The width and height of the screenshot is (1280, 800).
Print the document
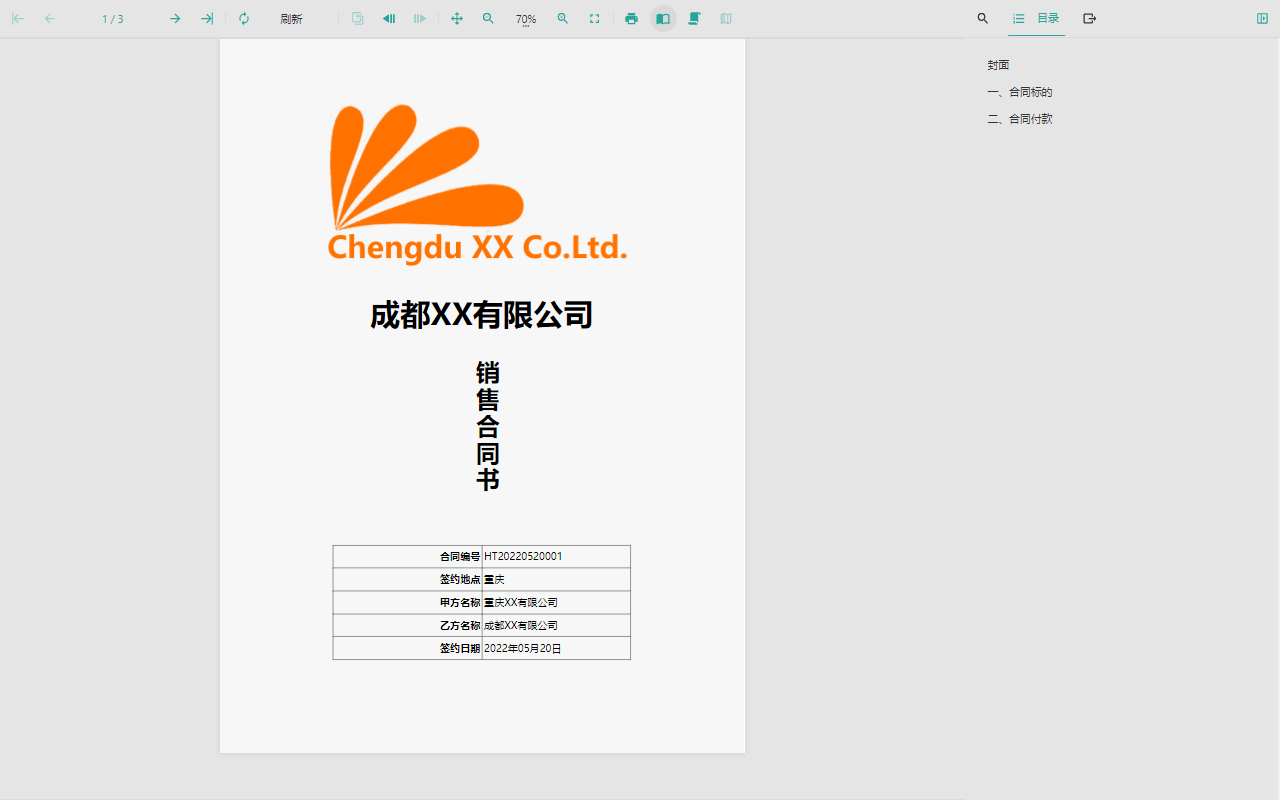click(x=631, y=19)
